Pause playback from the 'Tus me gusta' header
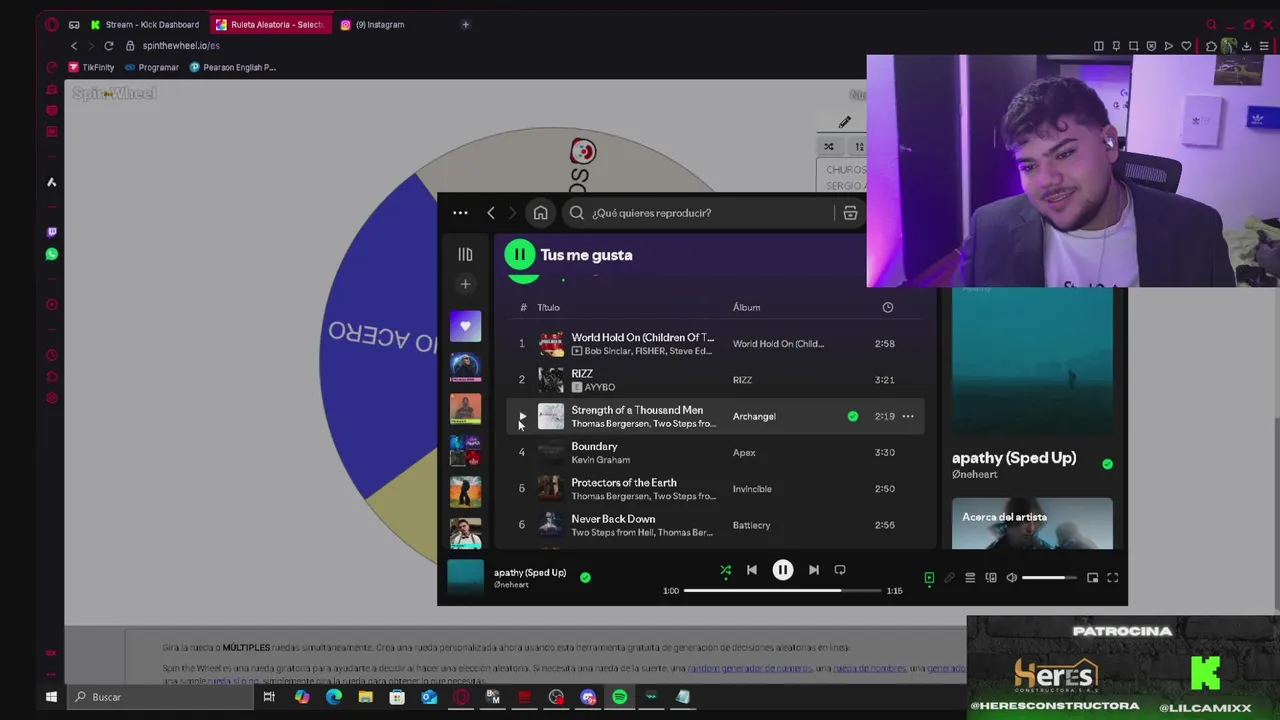This screenshot has width=1280, height=720. (x=520, y=255)
